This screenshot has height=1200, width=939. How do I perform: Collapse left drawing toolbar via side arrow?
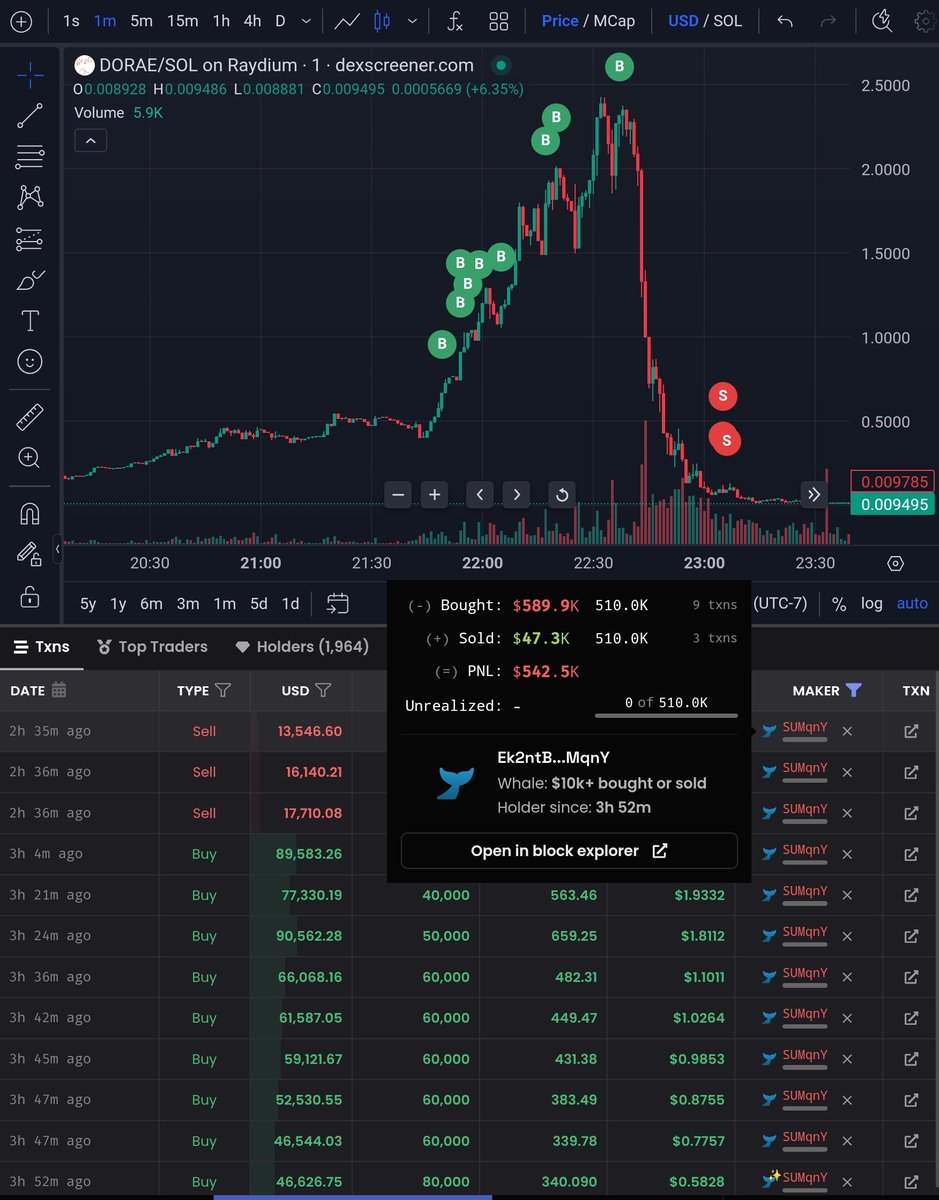point(57,549)
